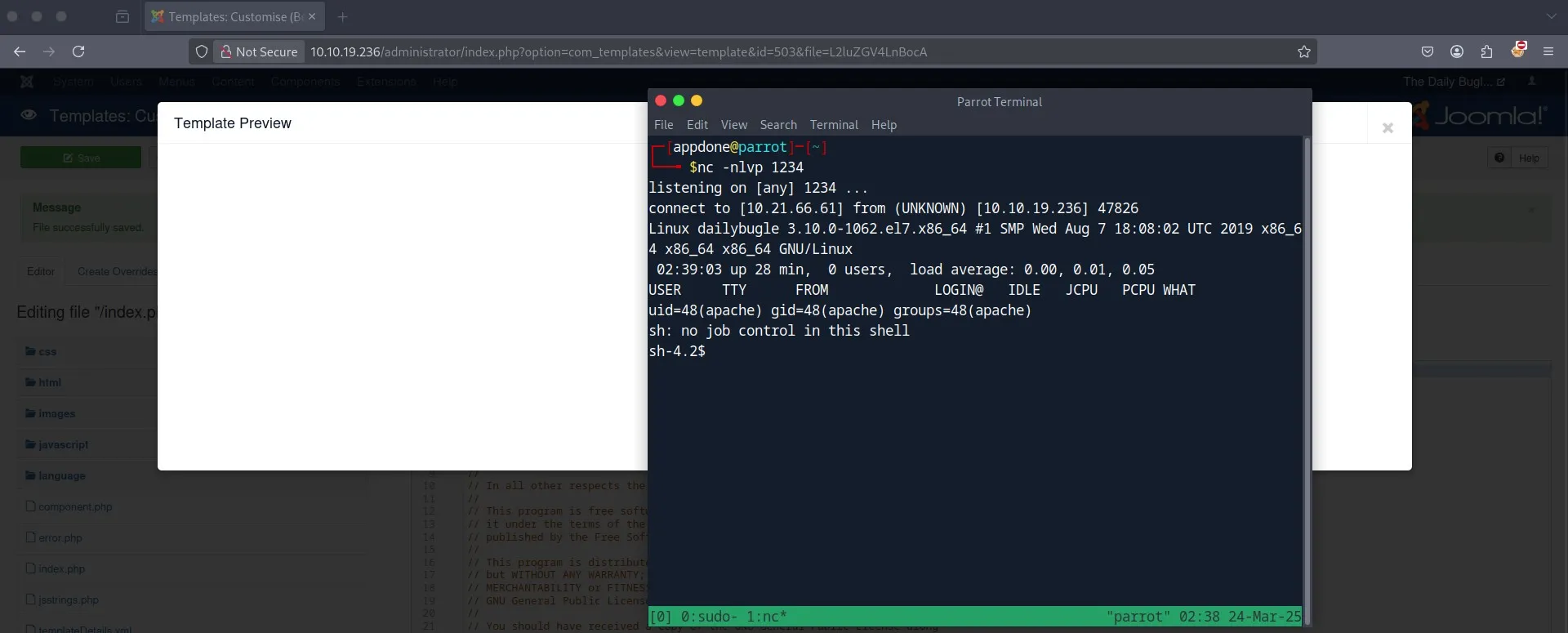Open The Daily Bugle site link

(1454, 82)
